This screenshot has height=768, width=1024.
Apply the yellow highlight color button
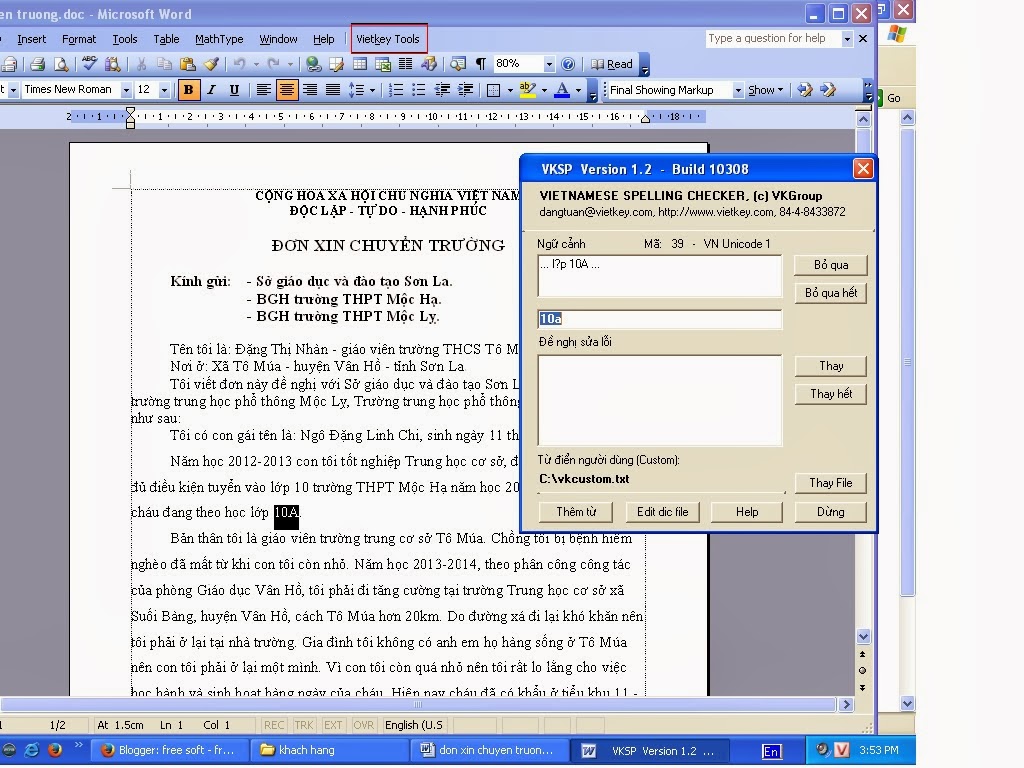pyautogui.click(x=528, y=90)
